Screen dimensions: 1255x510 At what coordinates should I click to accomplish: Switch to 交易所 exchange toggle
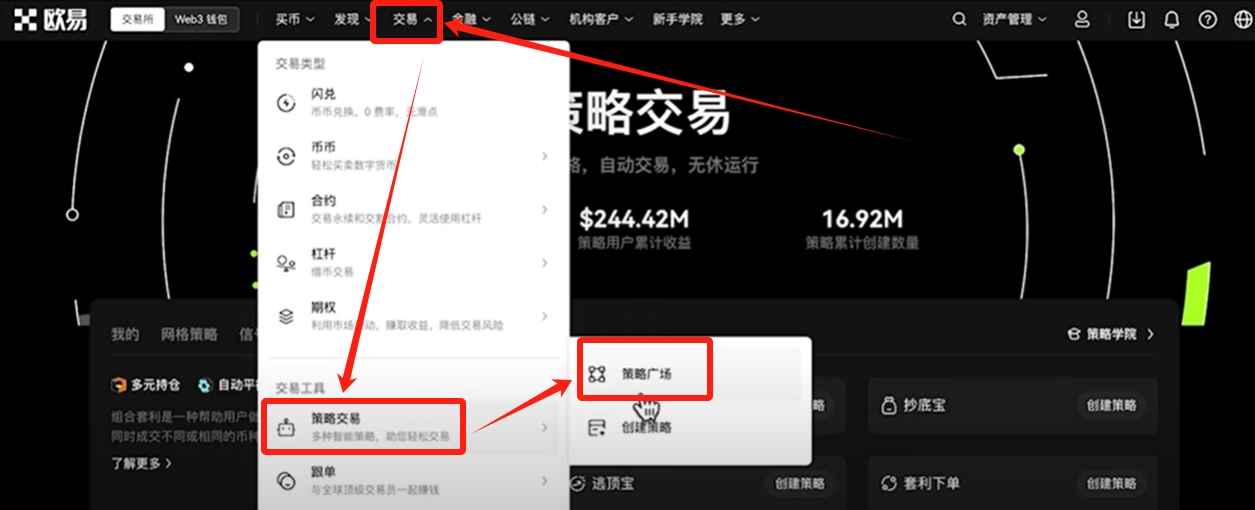138,19
